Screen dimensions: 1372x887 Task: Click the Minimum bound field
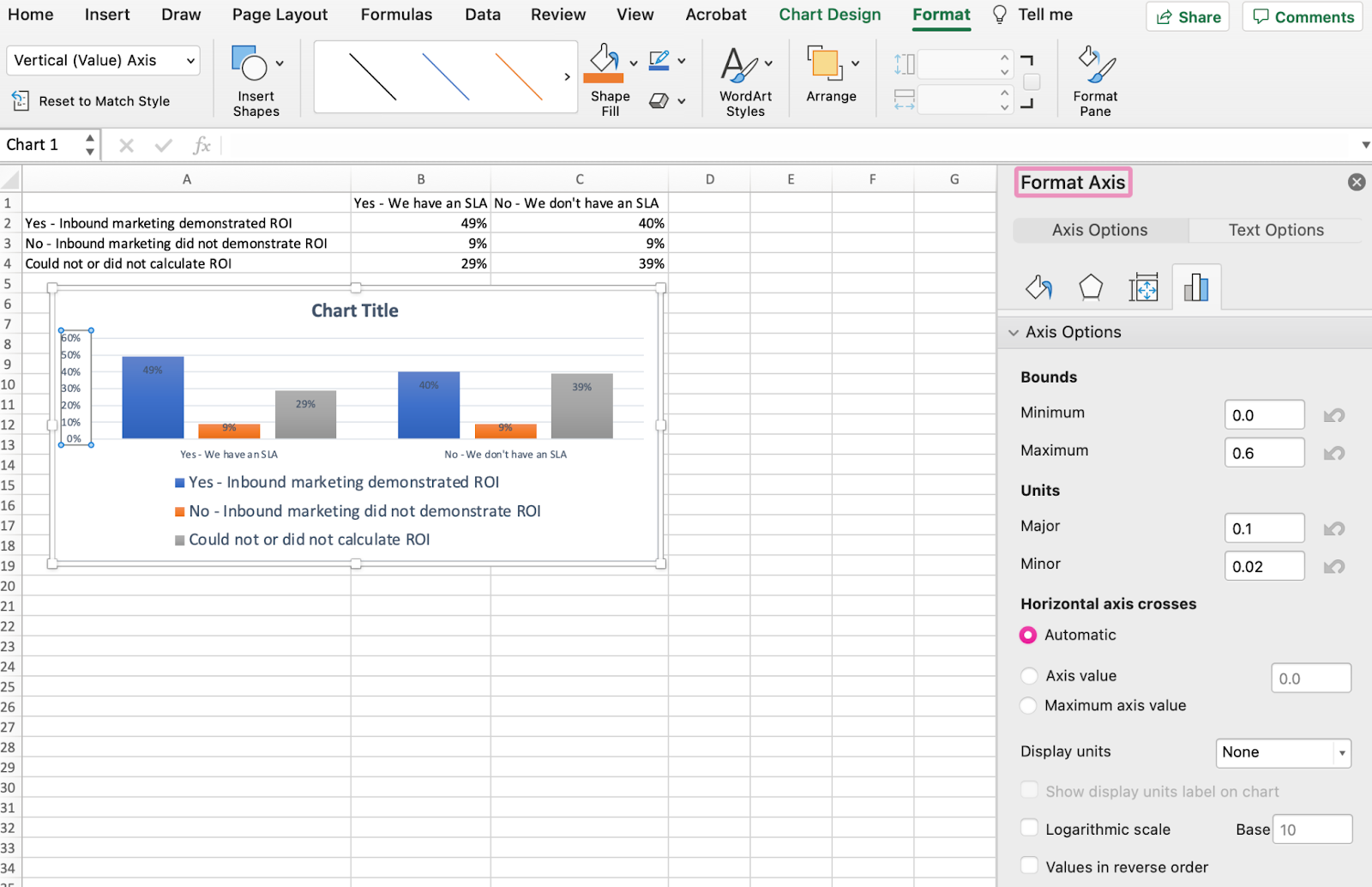pyautogui.click(x=1264, y=416)
